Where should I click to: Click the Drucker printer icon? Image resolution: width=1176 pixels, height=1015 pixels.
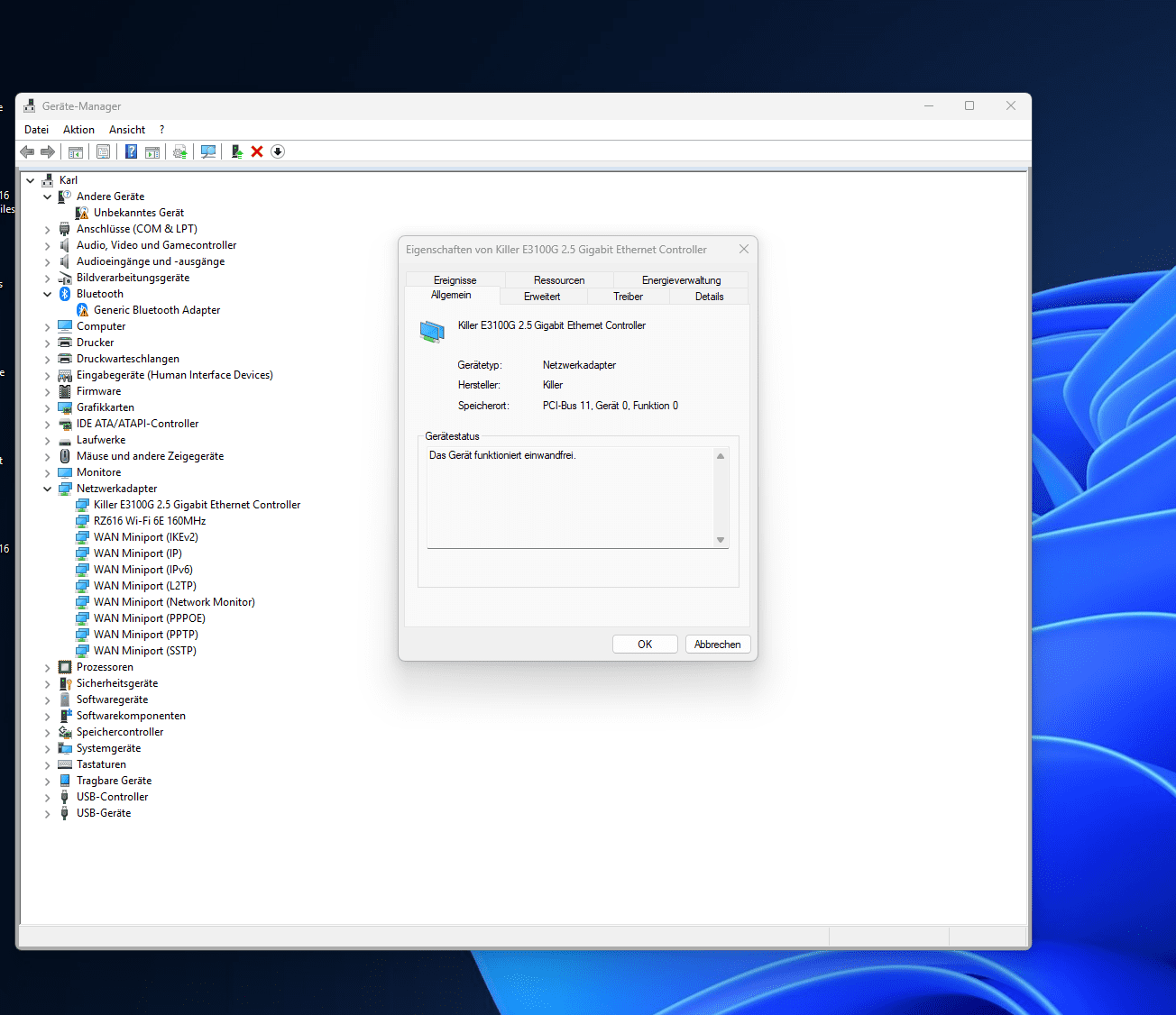pos(65,343)
